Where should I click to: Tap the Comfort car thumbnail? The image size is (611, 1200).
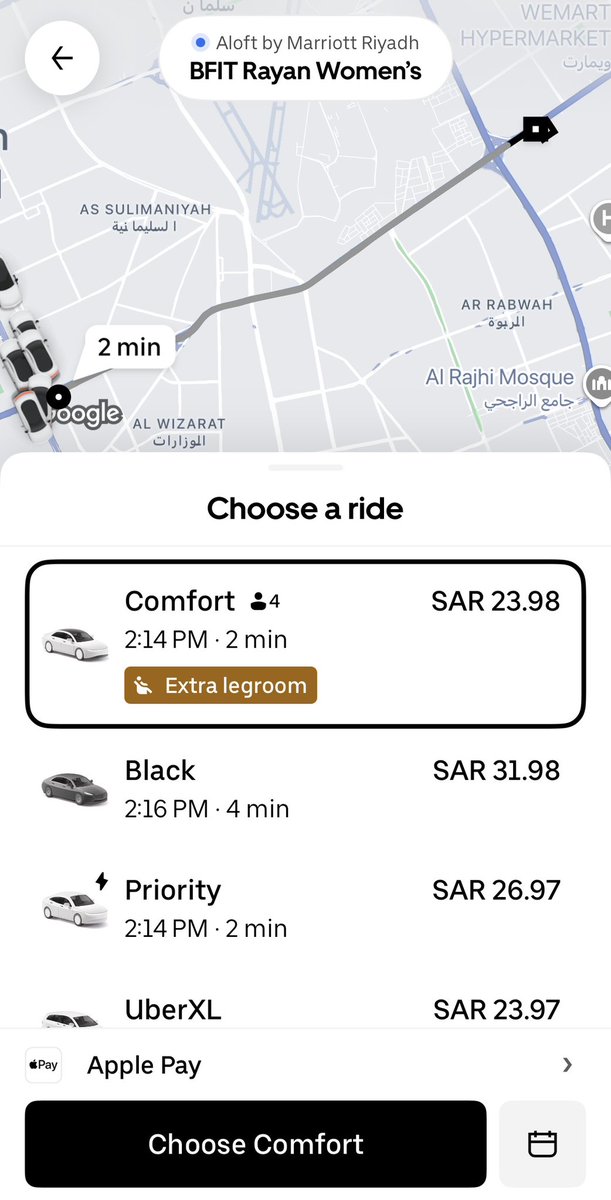75,643
